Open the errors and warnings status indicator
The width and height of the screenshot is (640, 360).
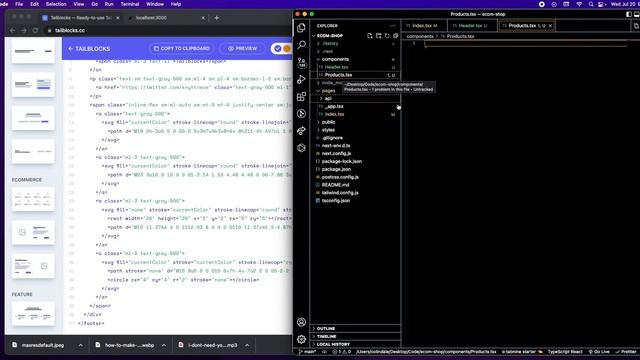[342, 352]
